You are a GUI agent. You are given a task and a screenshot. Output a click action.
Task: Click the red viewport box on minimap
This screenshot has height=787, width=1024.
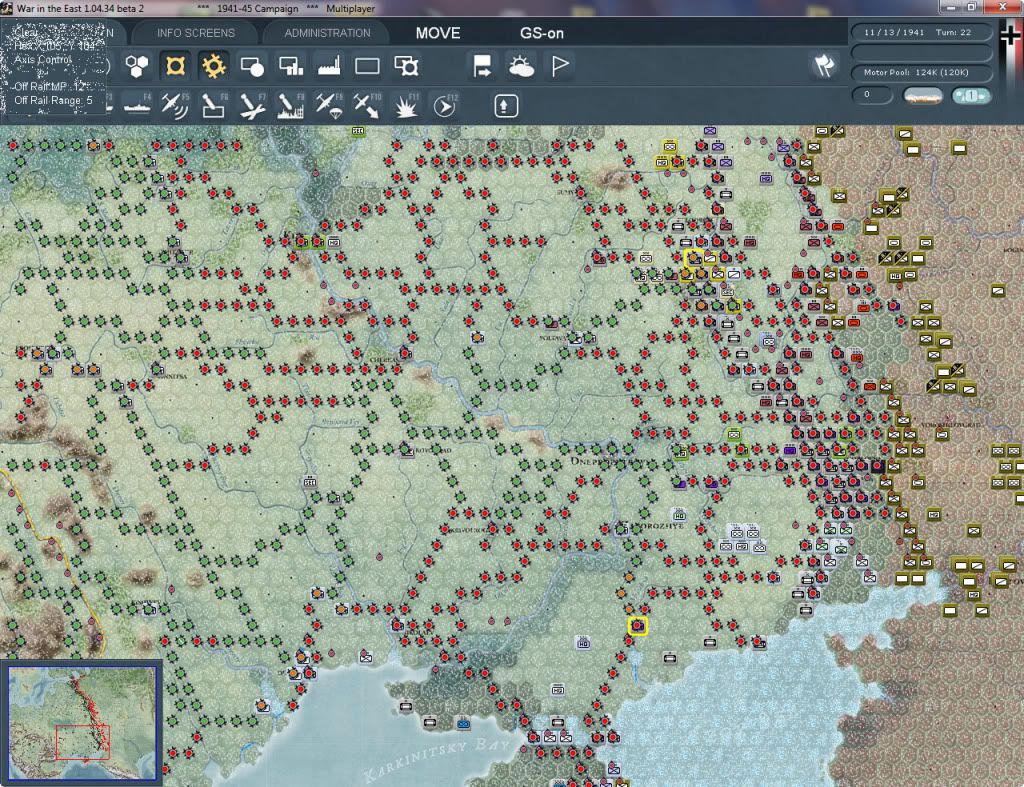[x=82, y=742]
